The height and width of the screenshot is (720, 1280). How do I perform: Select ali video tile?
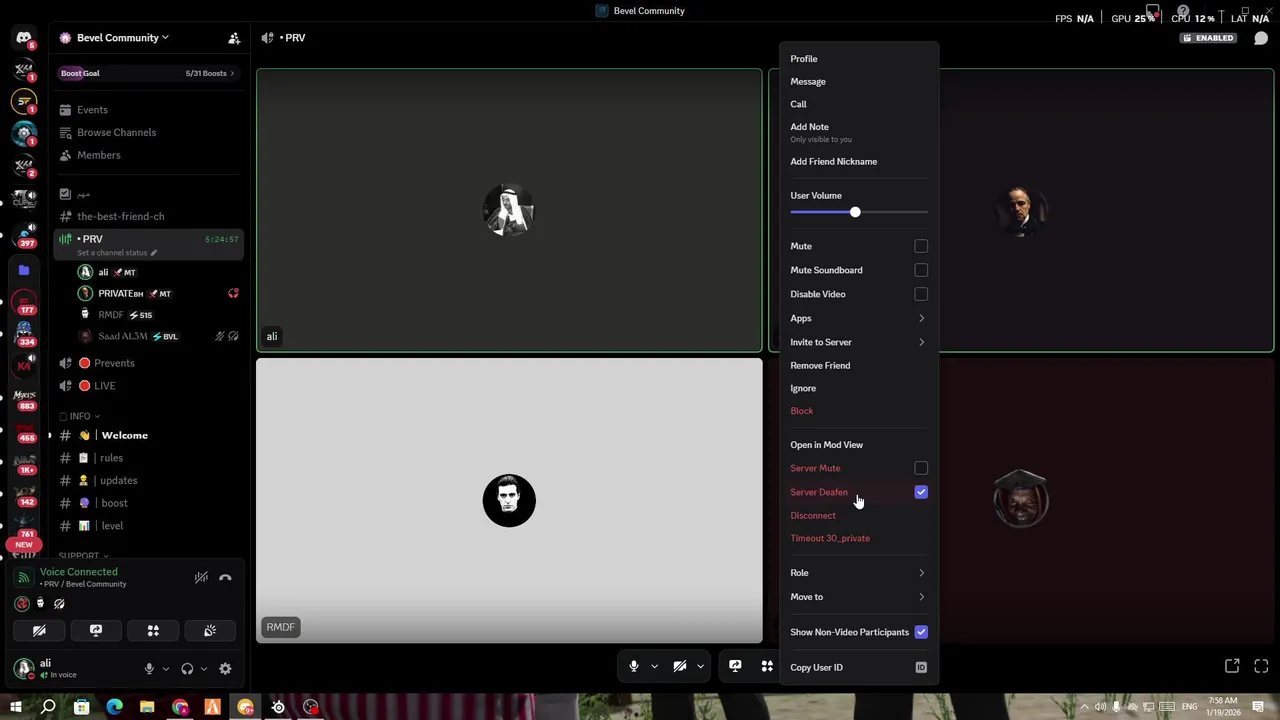point(509,210)
